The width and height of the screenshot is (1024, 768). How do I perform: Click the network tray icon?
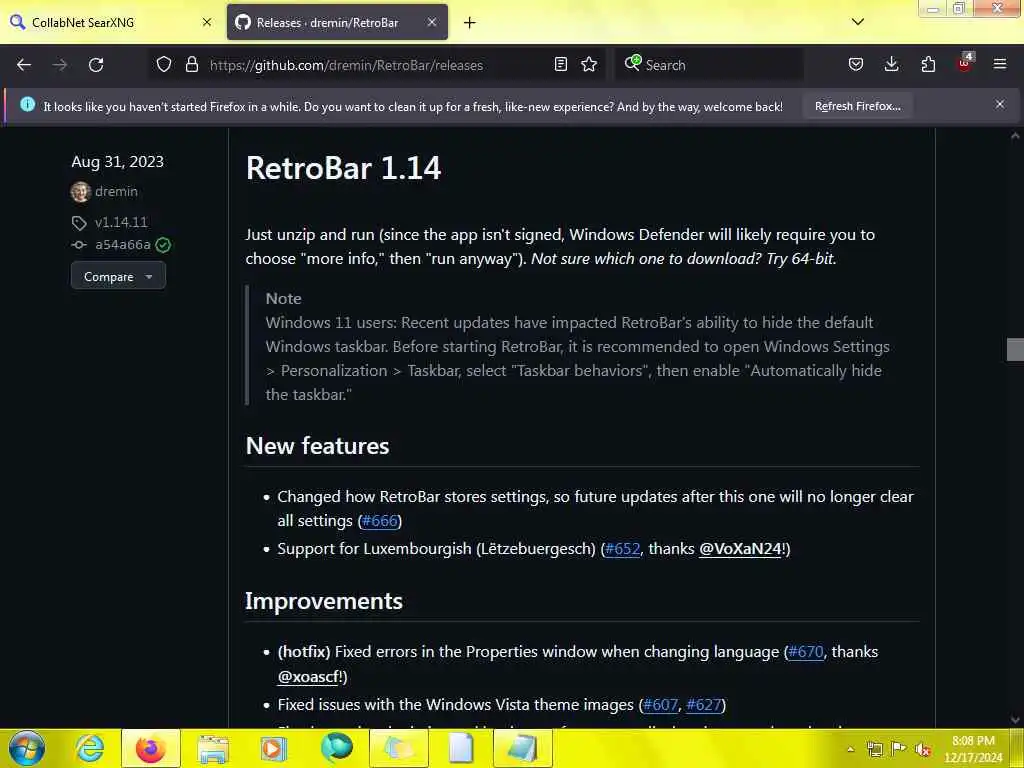point(874,749)
